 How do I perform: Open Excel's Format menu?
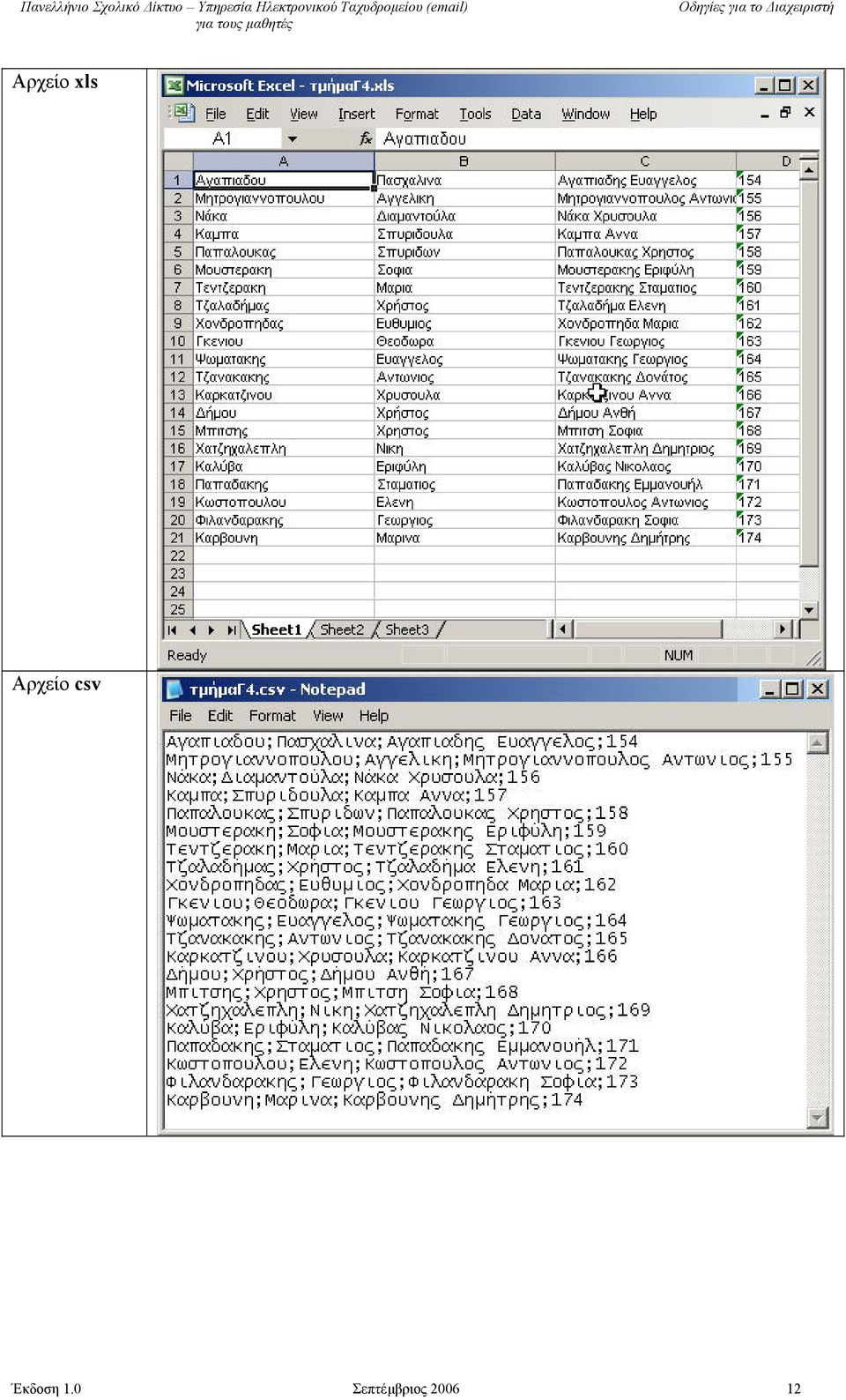417,114
